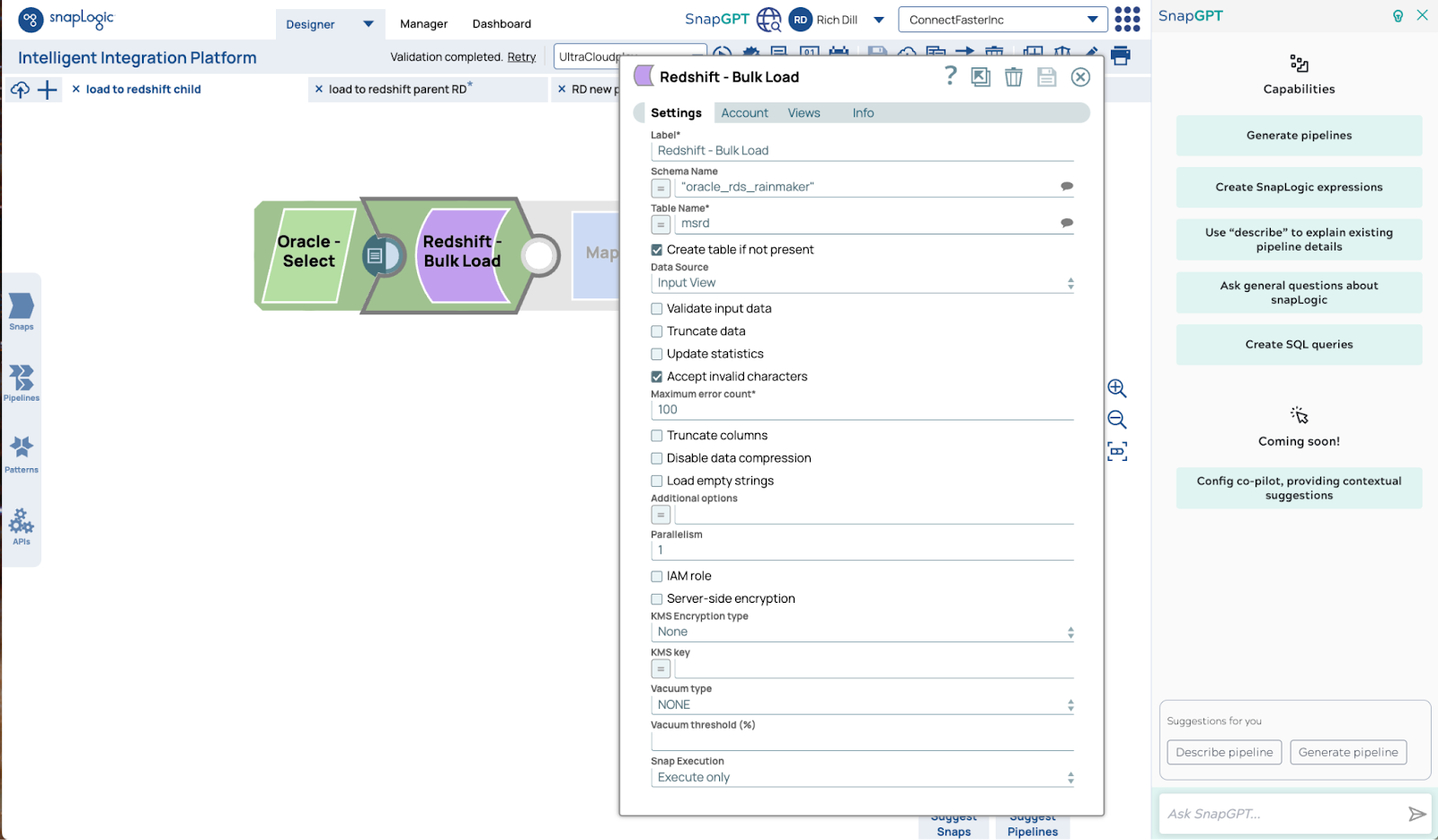
Task: Open the ConnectFasterInc organization dropdown
Action: pos(1002,20)
